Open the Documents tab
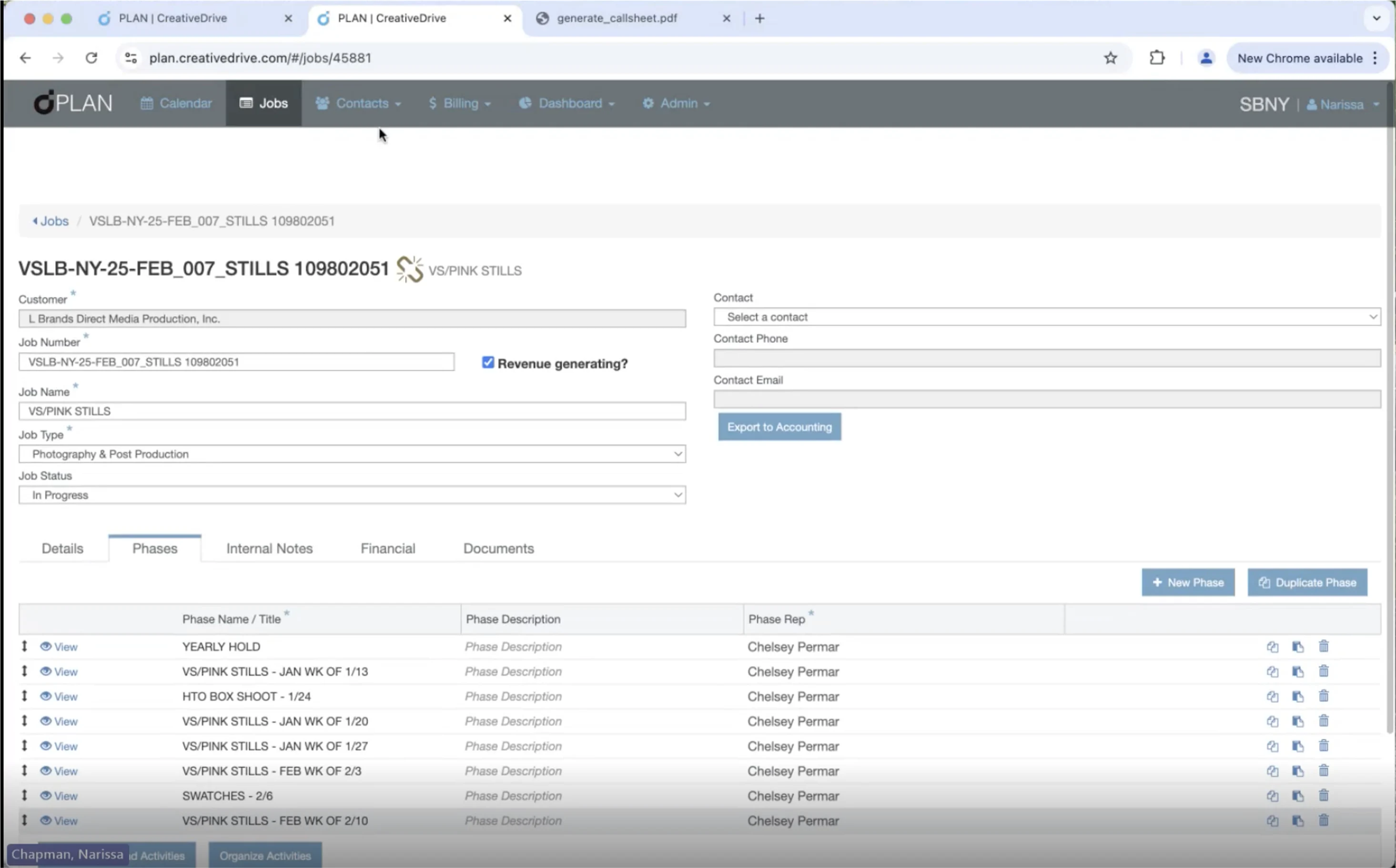Viewport: 1396px width, 868px height. coord(498,548)
